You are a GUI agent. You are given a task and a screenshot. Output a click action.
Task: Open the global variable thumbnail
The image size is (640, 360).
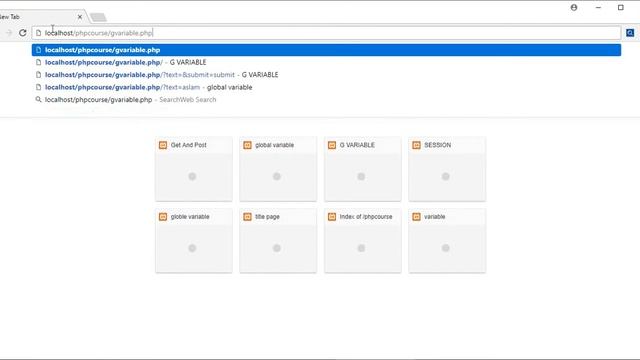(278, 169)
